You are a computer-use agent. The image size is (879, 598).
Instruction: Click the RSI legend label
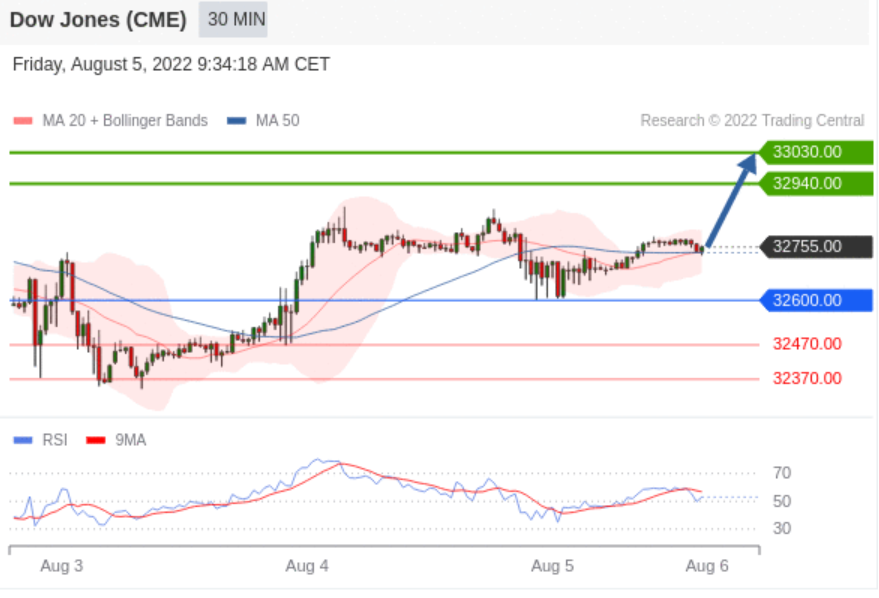click(x=55, y=441)
